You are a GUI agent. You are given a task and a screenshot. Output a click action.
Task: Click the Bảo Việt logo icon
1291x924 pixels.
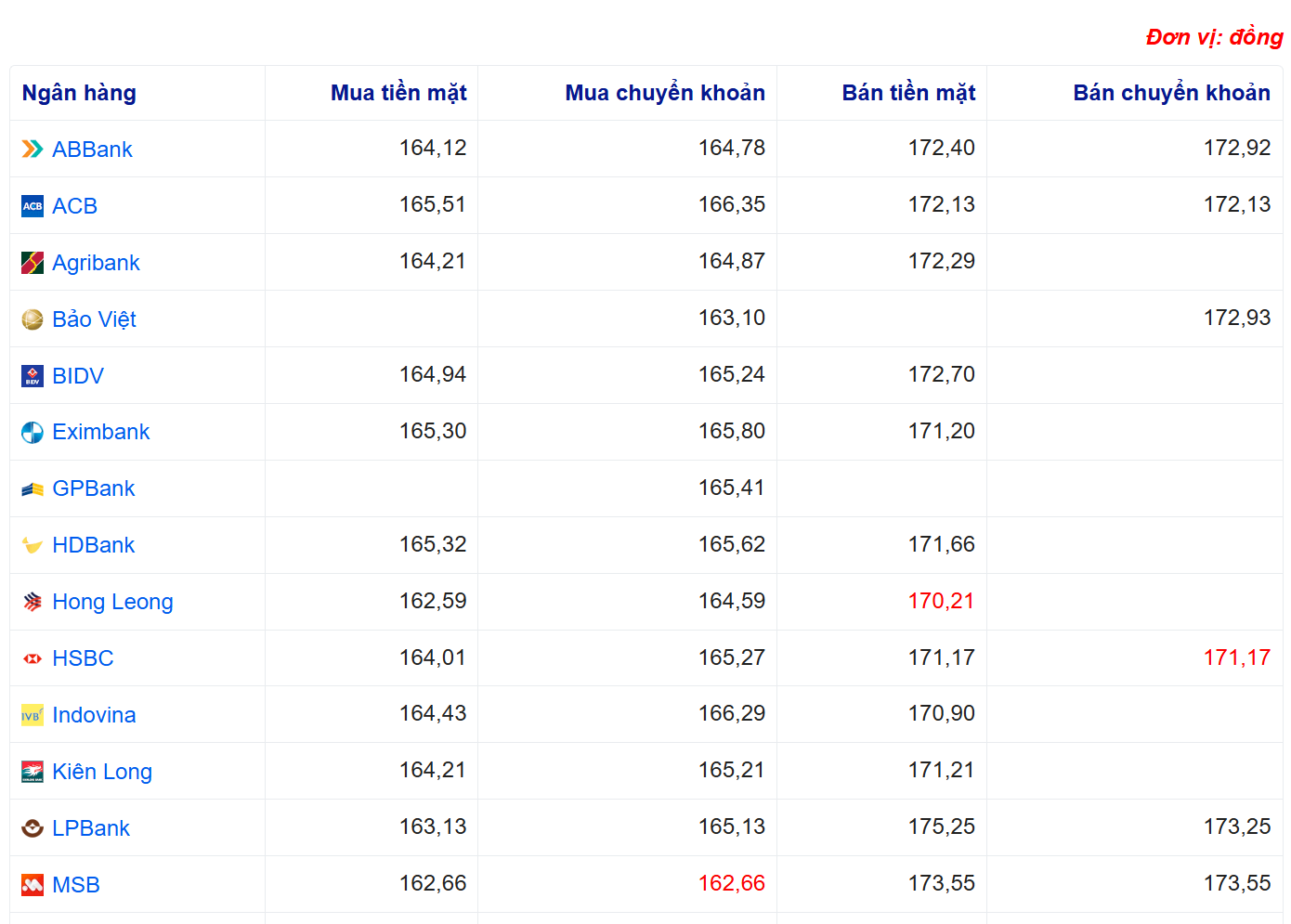tap(33, 319)
